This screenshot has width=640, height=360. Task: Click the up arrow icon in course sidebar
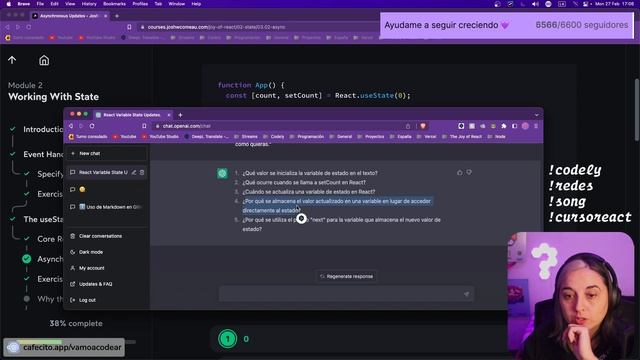[12, 60]
